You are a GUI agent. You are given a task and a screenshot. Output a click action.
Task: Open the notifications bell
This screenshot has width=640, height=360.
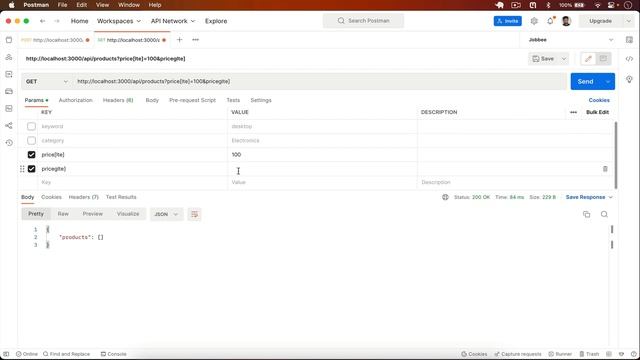550,21
